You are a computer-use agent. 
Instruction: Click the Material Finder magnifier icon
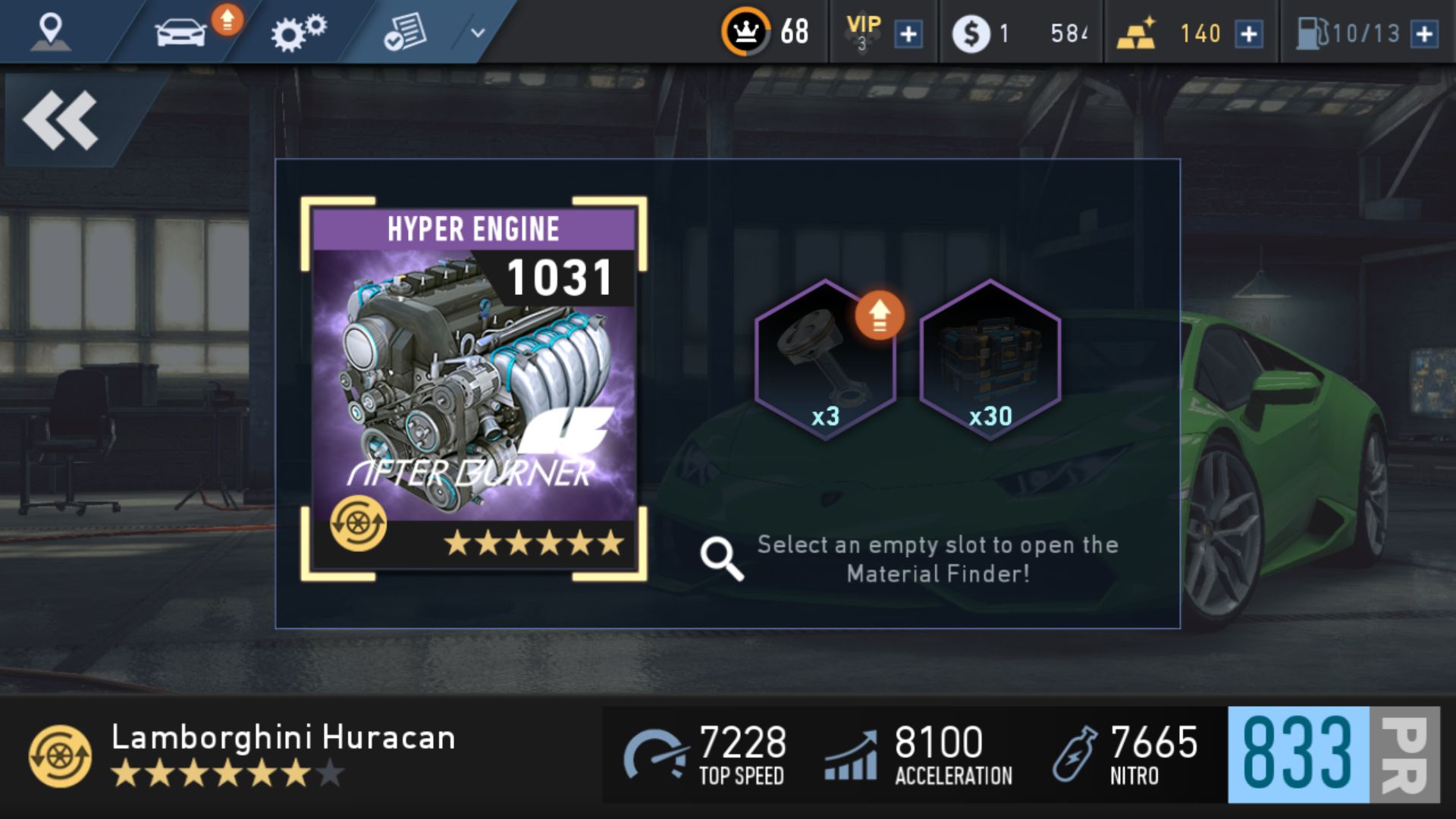point(721,560)
